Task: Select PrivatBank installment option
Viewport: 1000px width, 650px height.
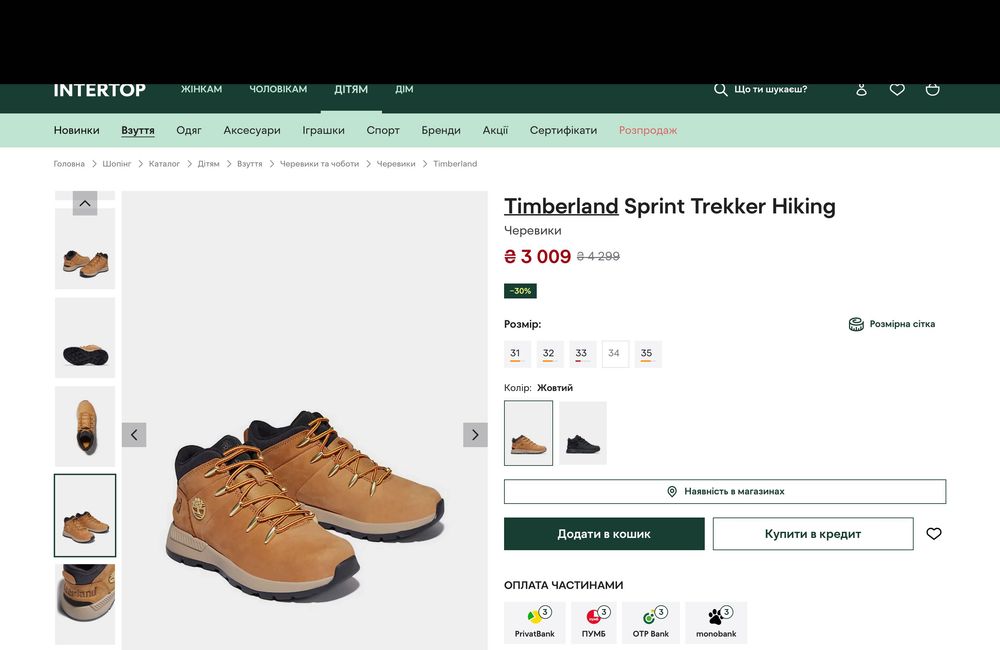Action: (x=534, y=623)
